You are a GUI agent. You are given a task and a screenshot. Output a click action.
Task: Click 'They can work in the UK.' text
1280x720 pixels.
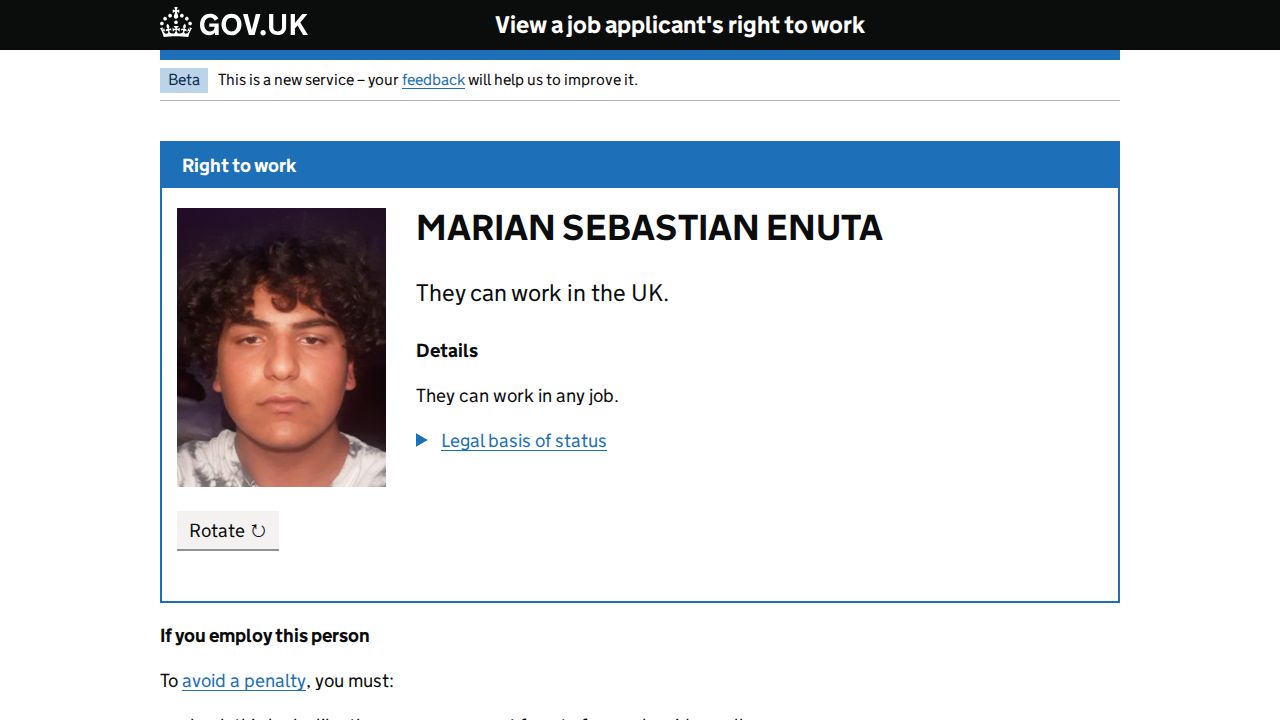tap(542, 293)
